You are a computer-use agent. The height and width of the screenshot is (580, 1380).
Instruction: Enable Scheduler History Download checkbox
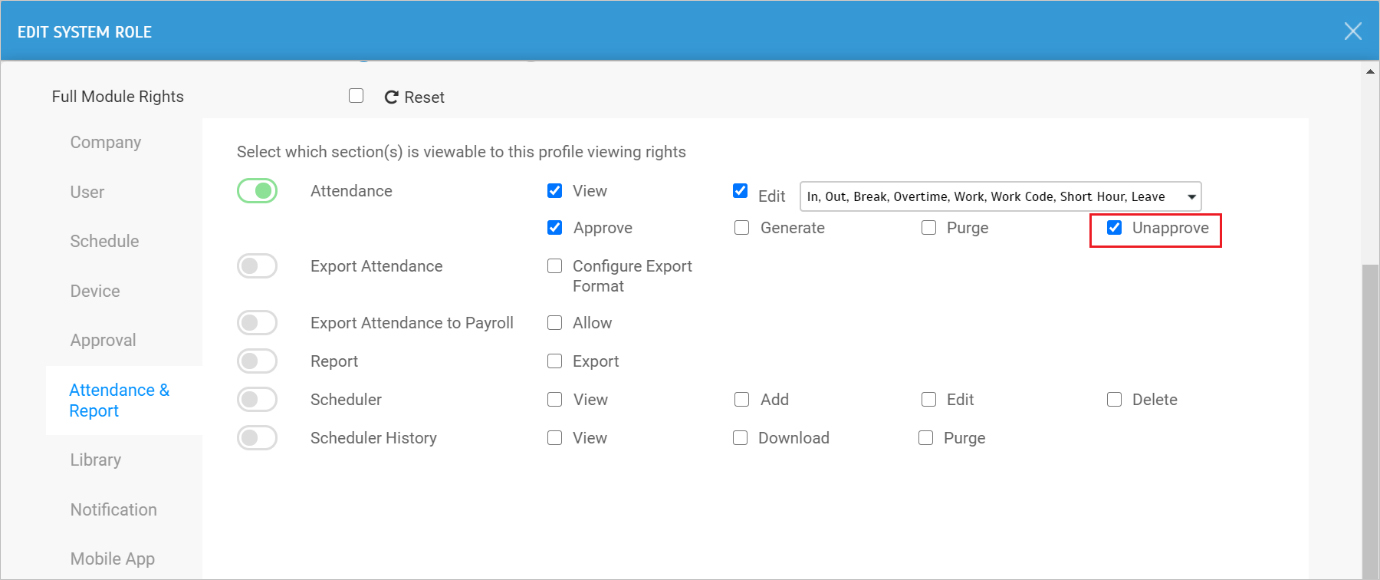coord(740,438)
